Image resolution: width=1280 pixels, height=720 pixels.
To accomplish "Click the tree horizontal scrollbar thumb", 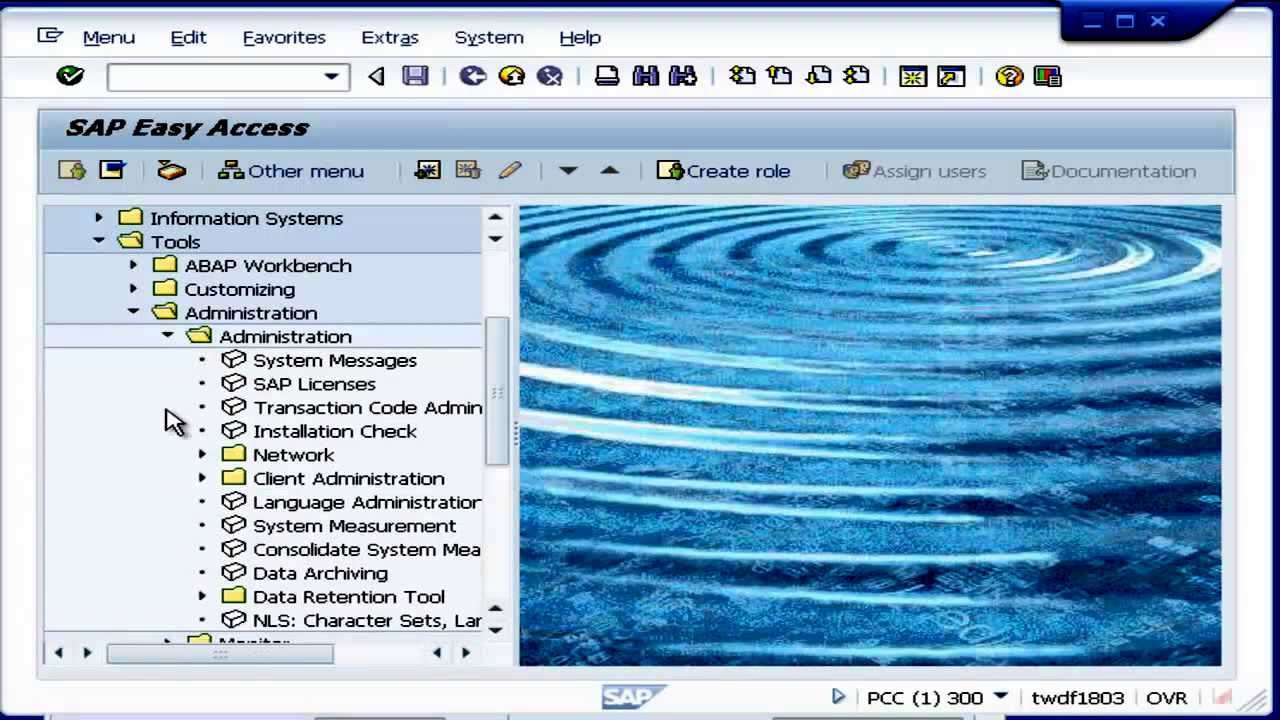I will 220,653.
